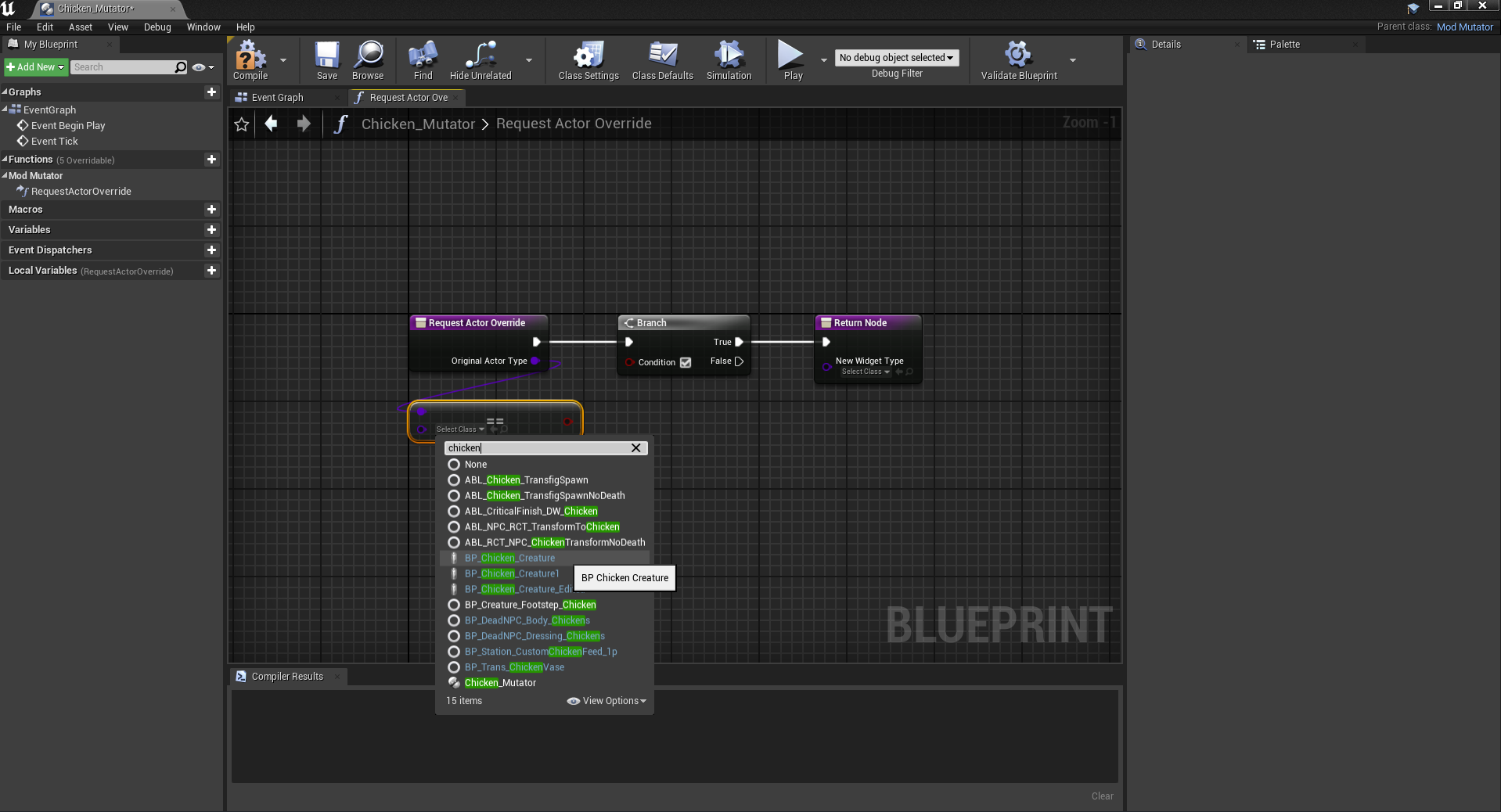Clear the class search text

pos(636,448)
